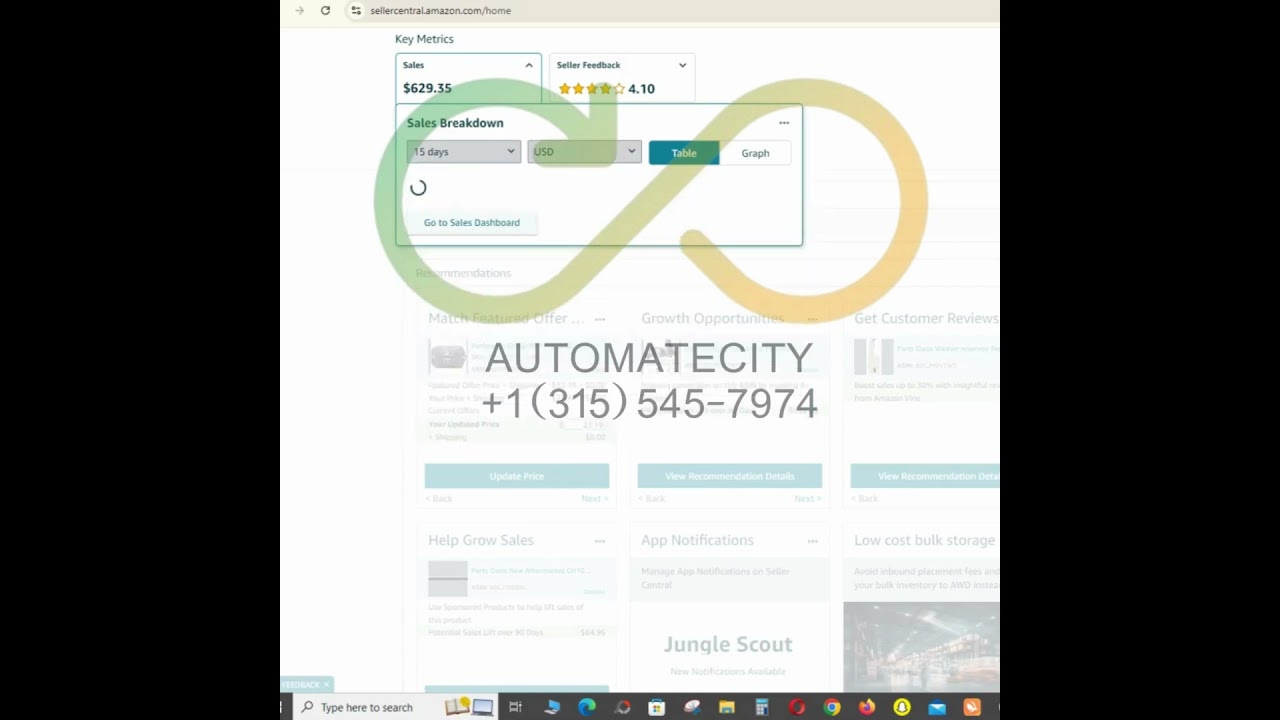Click the Update Price button
The width and height of the screenshot is (1280, 720).
(517, 476)
